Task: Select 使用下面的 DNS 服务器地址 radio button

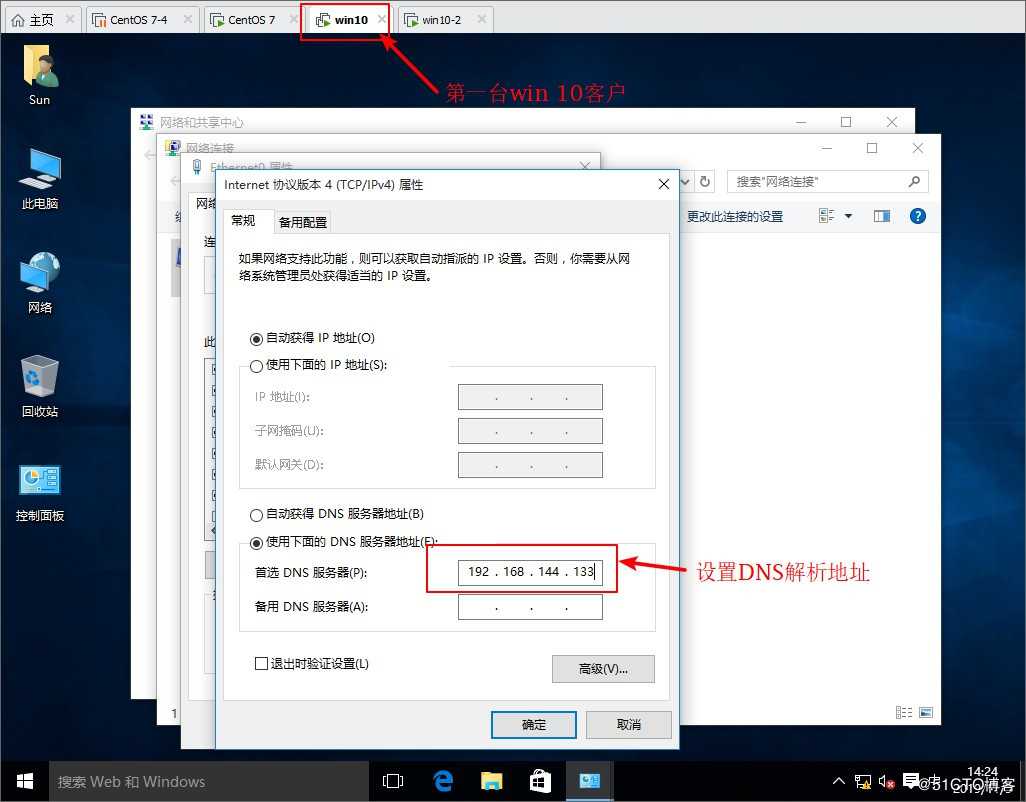Action: (256, 542)
